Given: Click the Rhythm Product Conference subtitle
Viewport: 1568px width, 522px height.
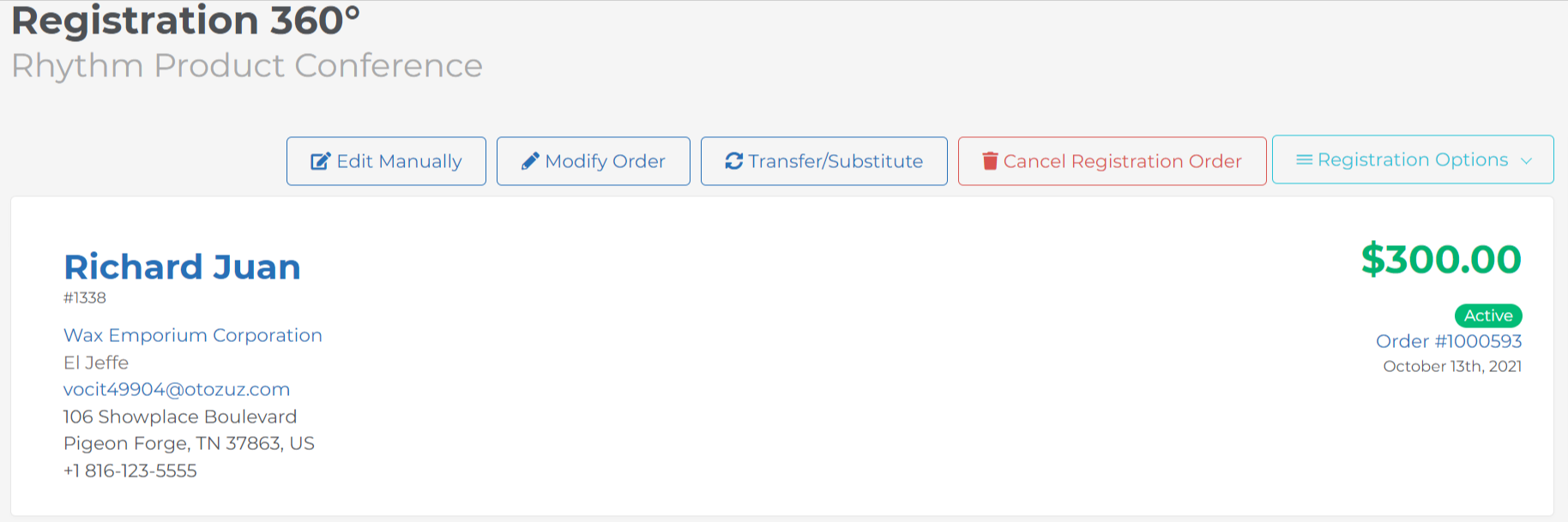Looking at the screenshot, I should coord(247,66).
